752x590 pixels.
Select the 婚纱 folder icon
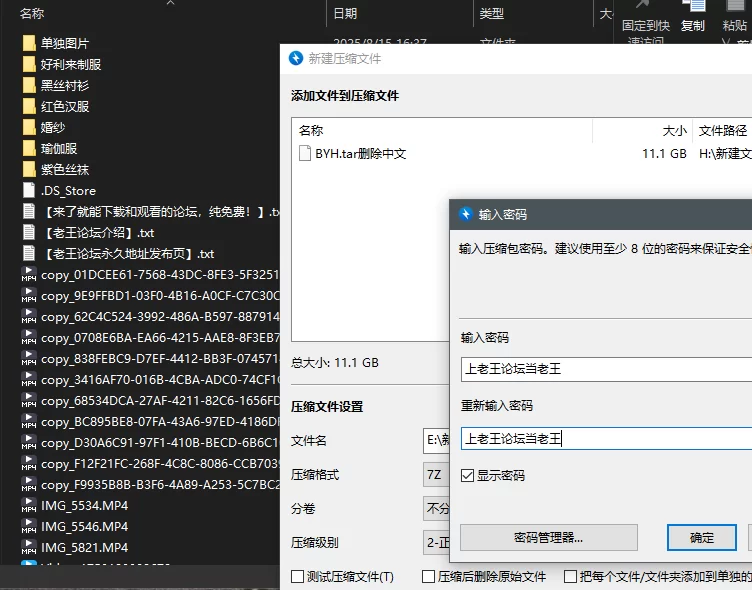[x=29, y=127]
